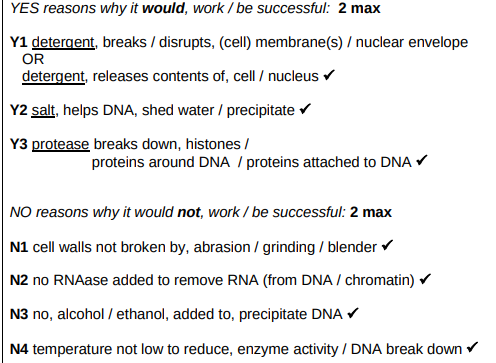Click the bold label 'N4'
This screenshot has height=363, width=496.
[x=19, y=349]
